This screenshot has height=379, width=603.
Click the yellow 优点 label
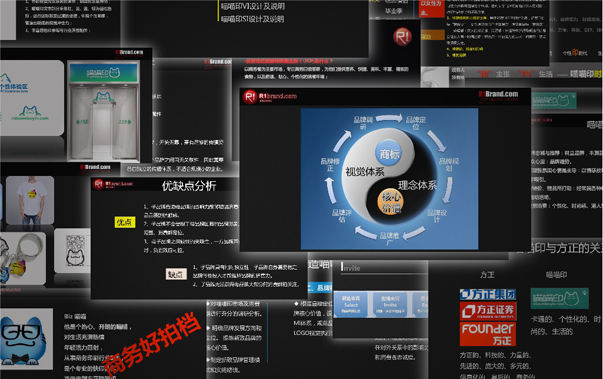[125, 222]
